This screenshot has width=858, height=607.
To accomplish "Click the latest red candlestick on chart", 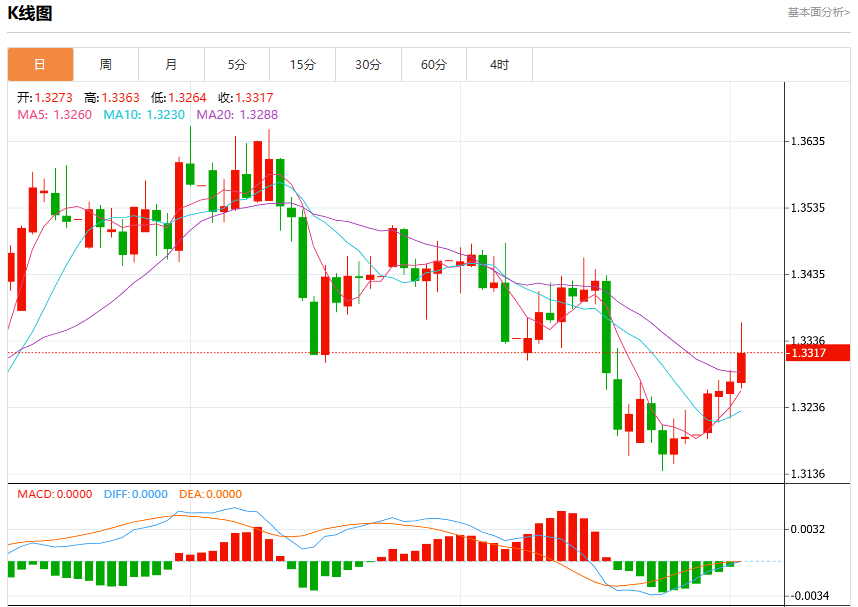I will pyautogui.click(x=741, y=367).
